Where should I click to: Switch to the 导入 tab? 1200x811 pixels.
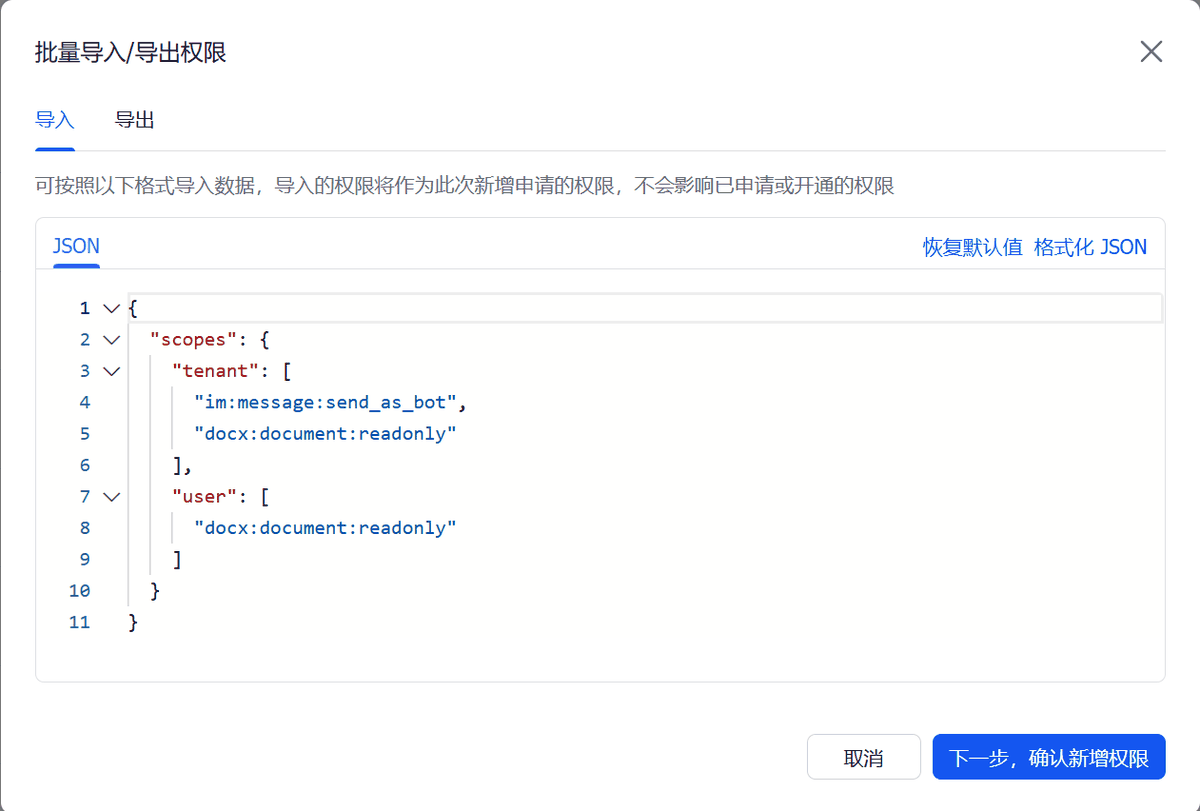coord(55,121)
